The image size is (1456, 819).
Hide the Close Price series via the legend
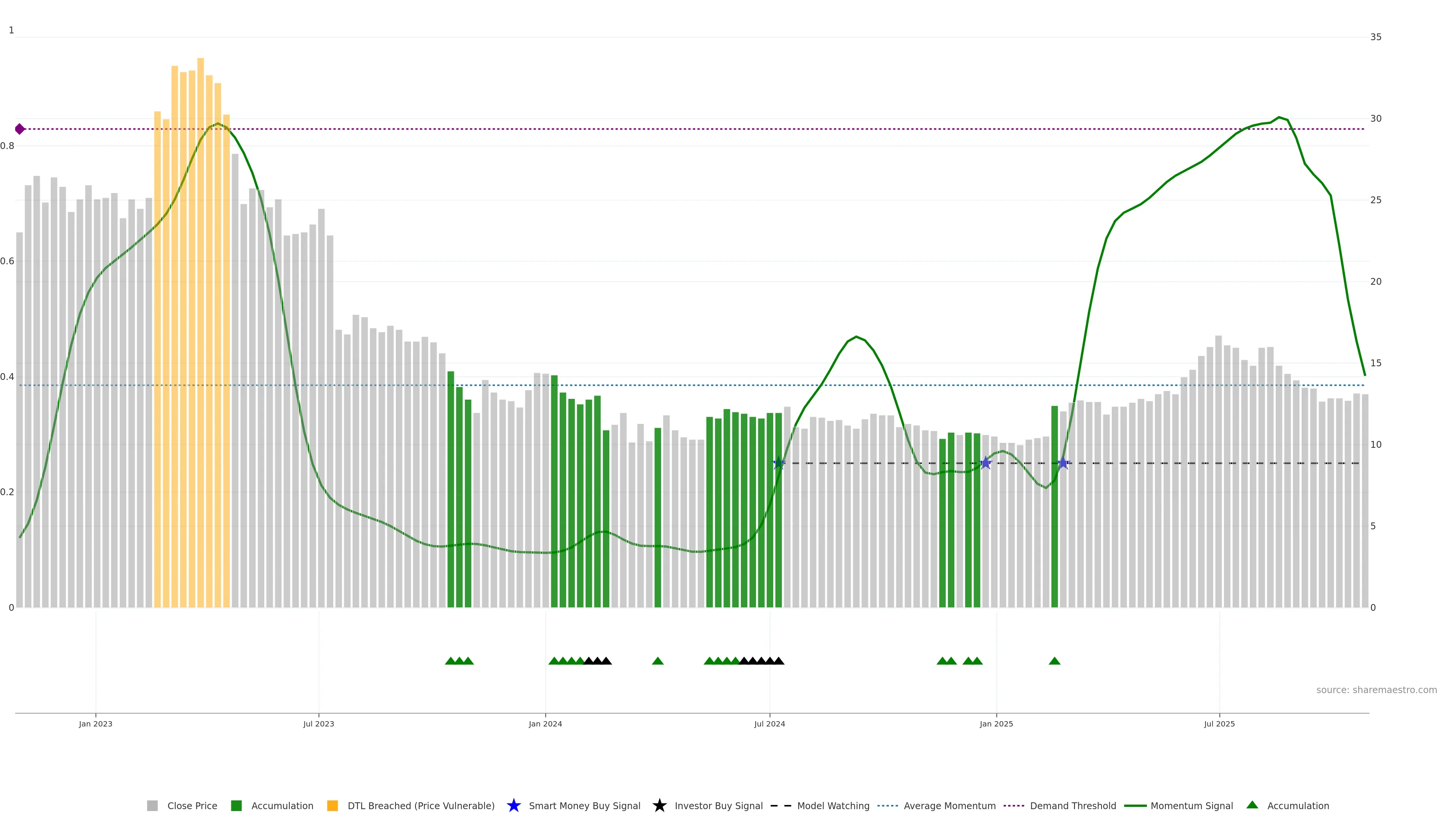tap(191, 805)
